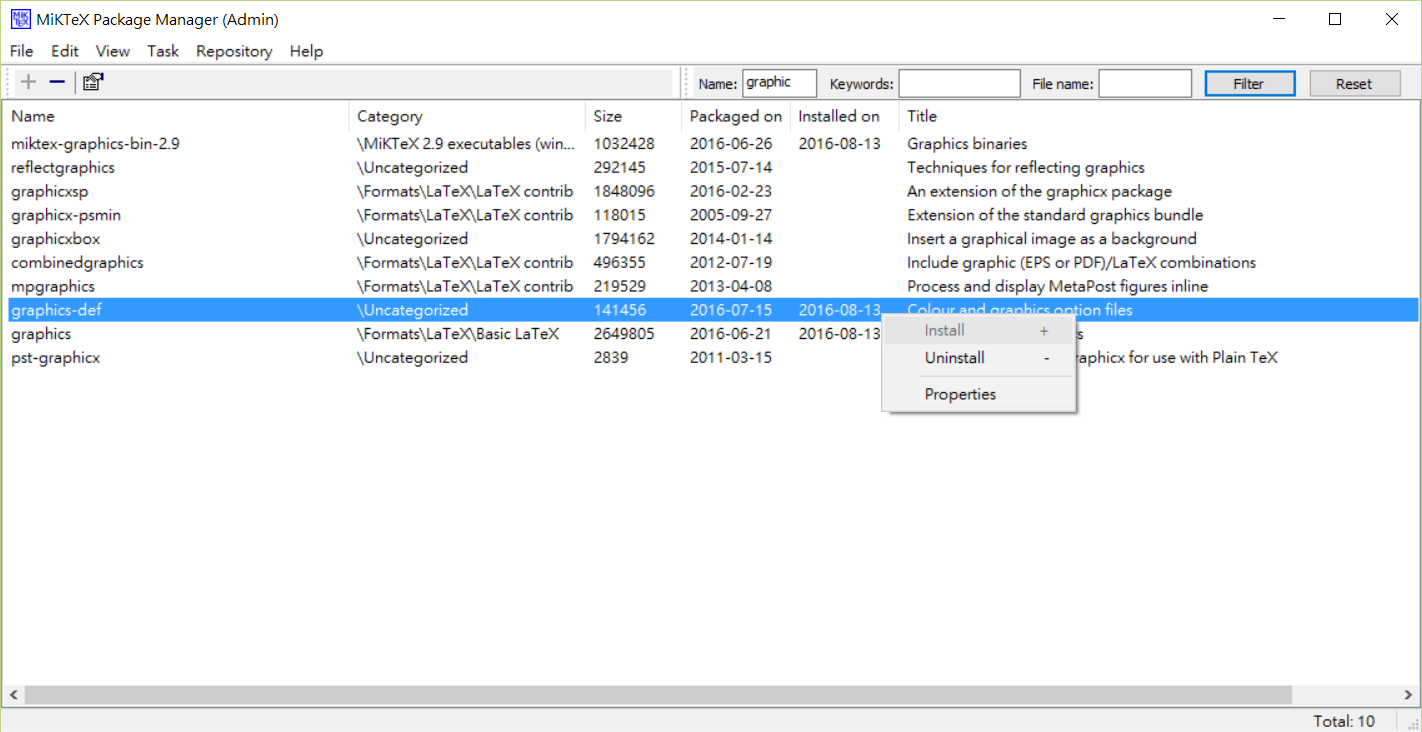The image size is (1422, 732).
Task: Click the packaged date 2005-09-27
Action: [x=731, y=215]
